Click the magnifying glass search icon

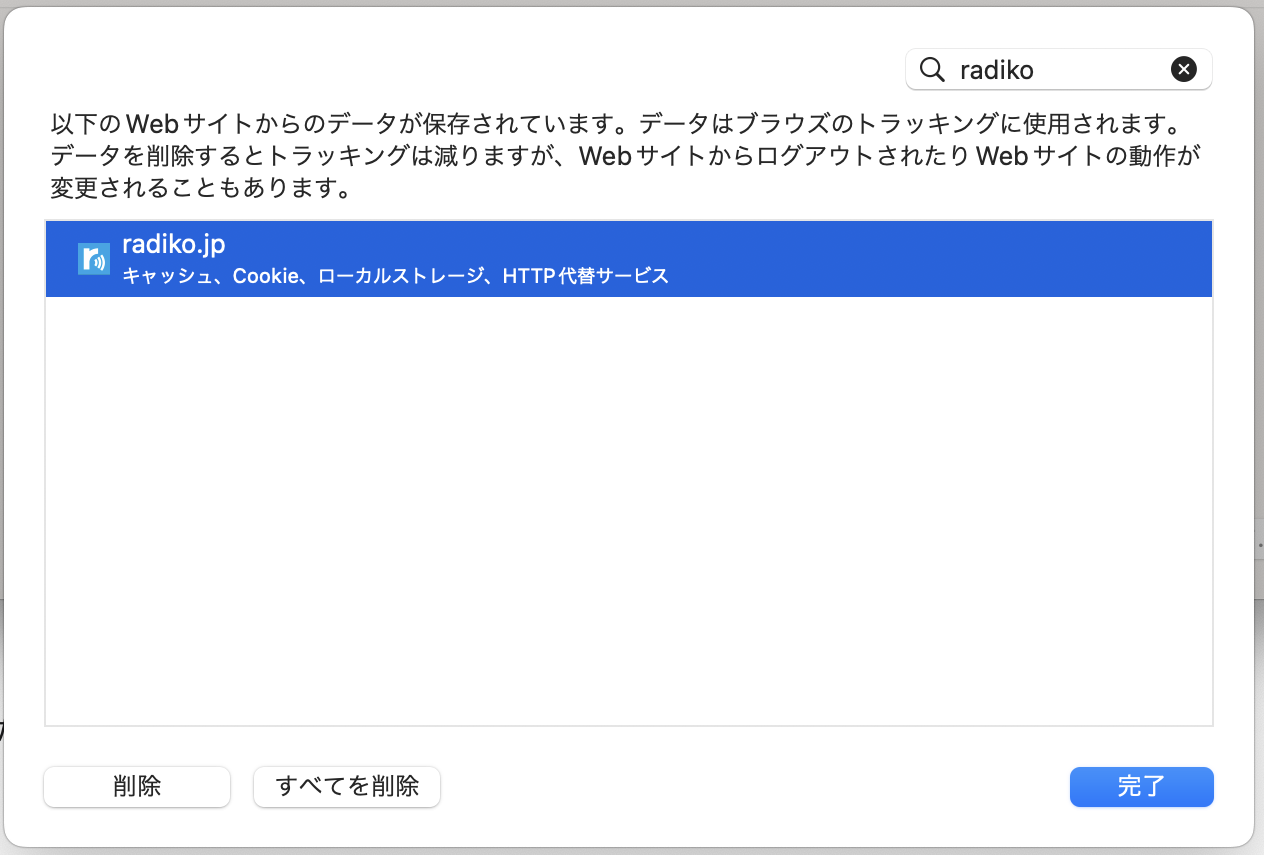[932, 69]
